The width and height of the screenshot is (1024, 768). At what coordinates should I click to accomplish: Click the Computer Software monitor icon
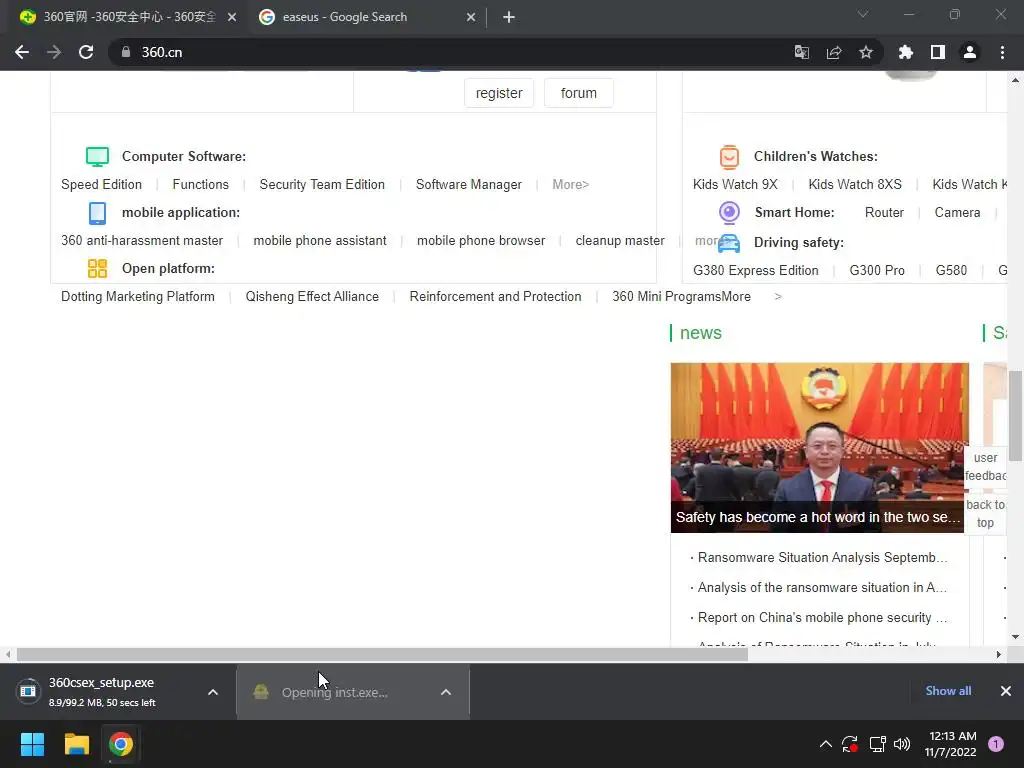(97, 157)
